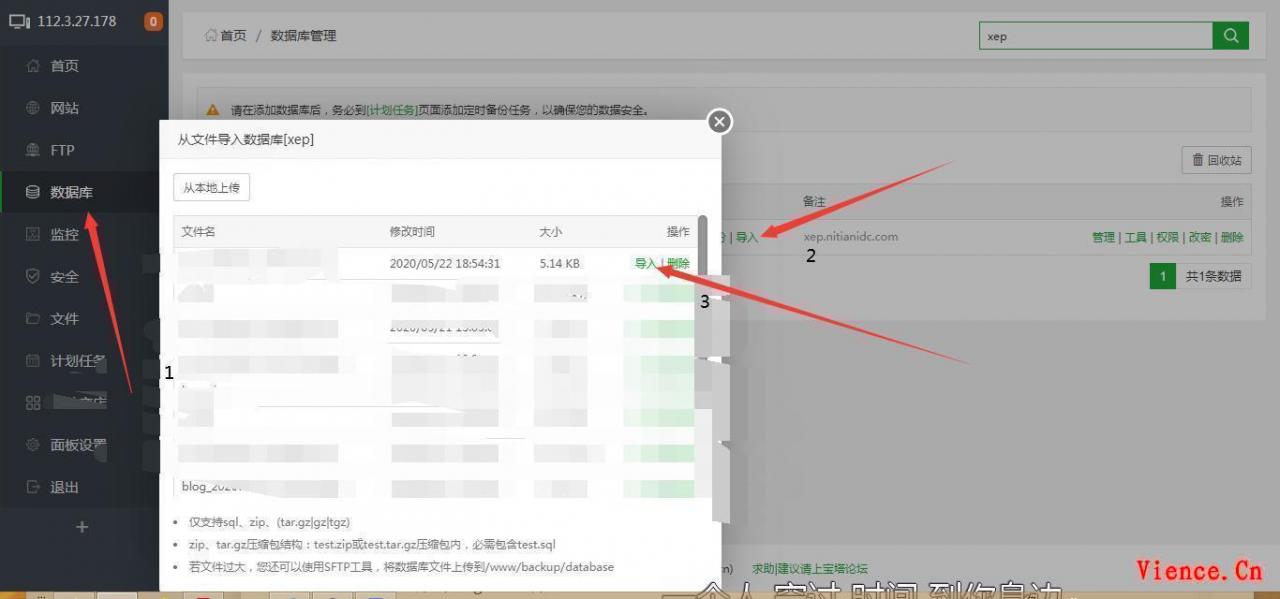Click the green search magnifier button

(1230, 35)
